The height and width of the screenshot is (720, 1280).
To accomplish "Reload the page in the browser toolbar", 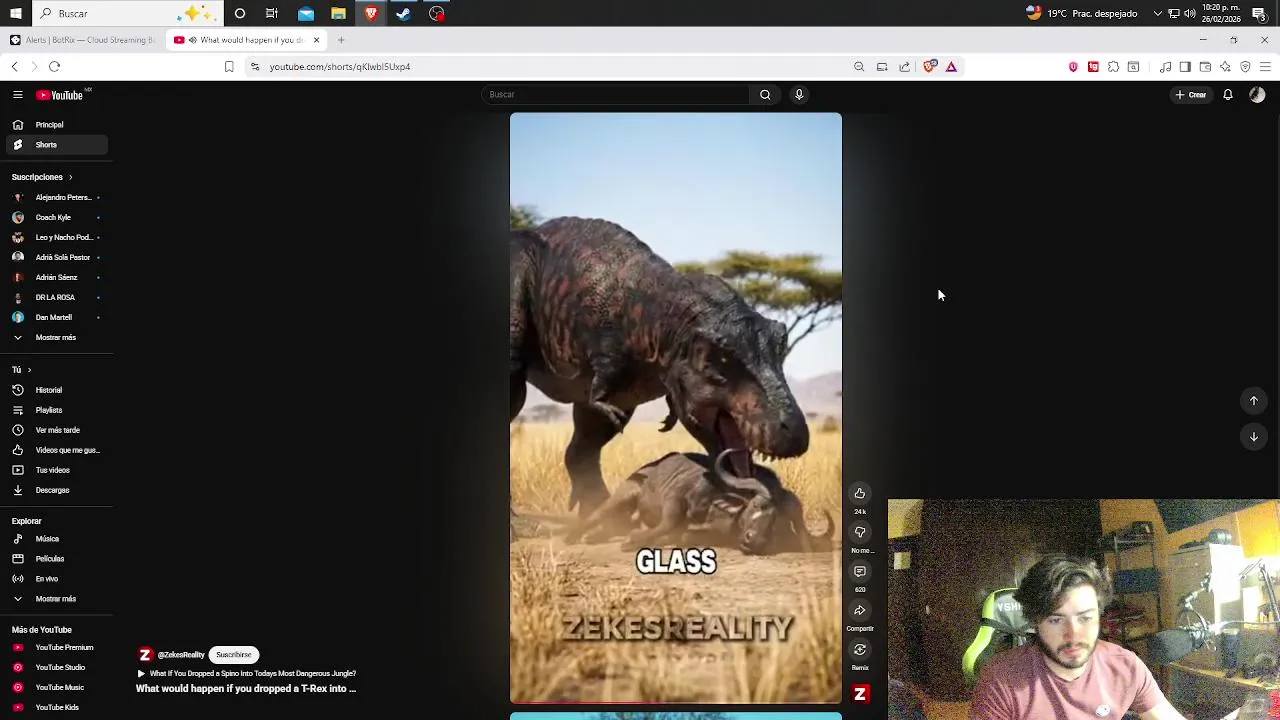I will 54,67.
